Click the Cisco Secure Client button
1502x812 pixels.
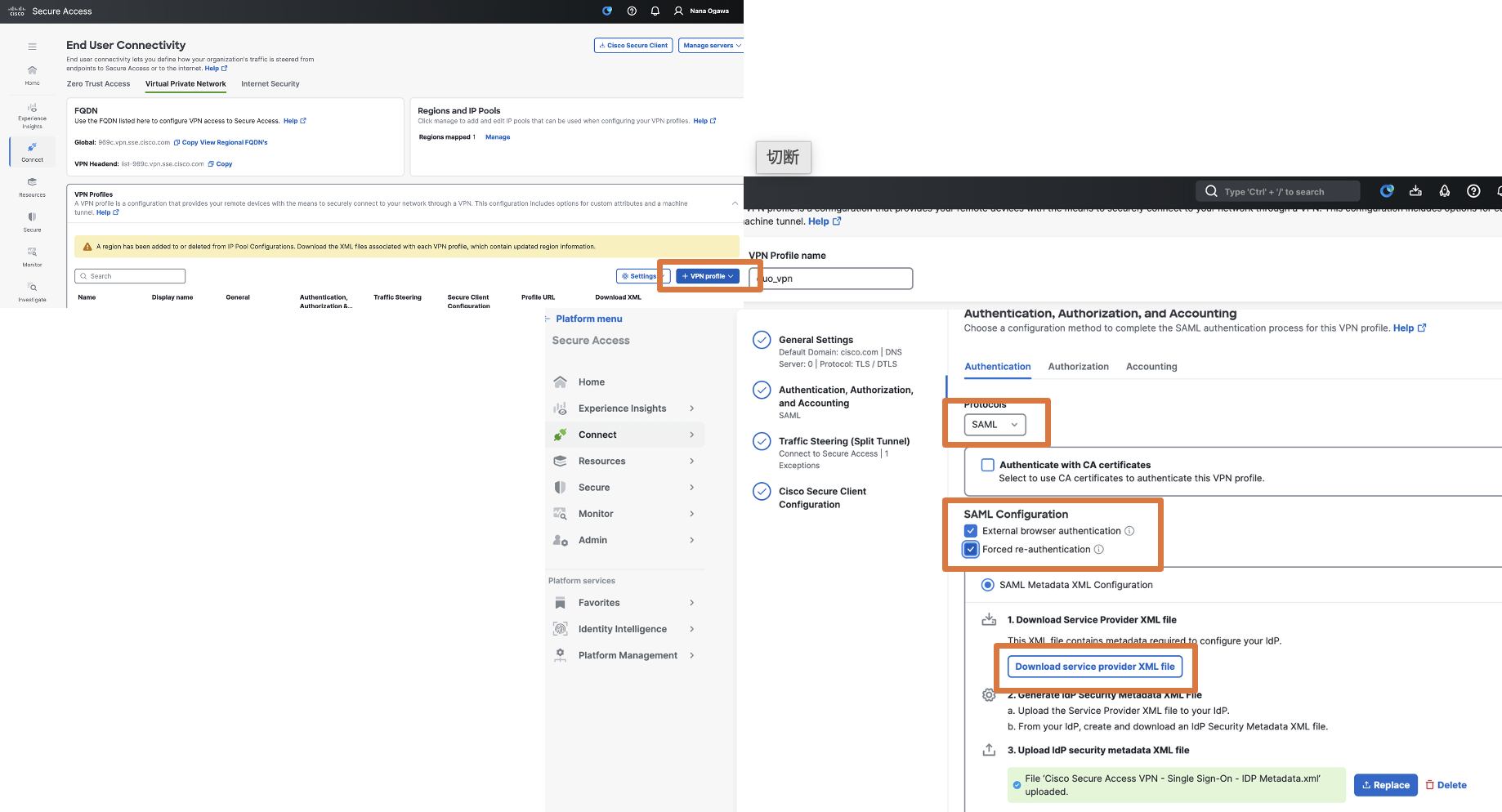tap(633, 46)
